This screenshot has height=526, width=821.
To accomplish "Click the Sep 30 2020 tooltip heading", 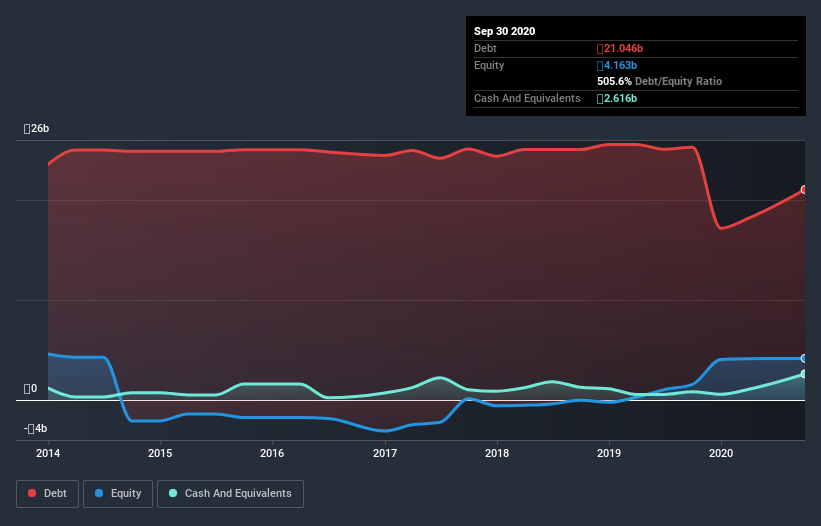I will click(505, 31).
